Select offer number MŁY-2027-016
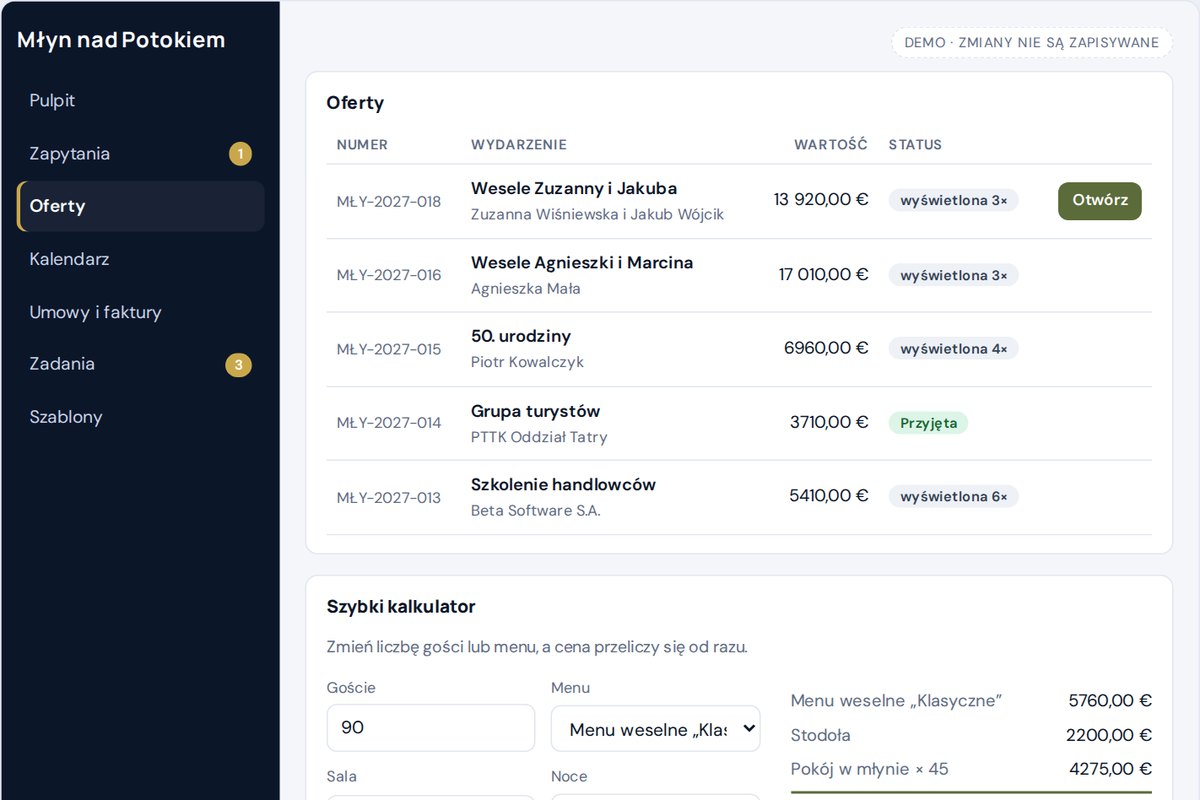Image resolution: width=1200 pixels, height=800 pixels. (x=389, y=275)
